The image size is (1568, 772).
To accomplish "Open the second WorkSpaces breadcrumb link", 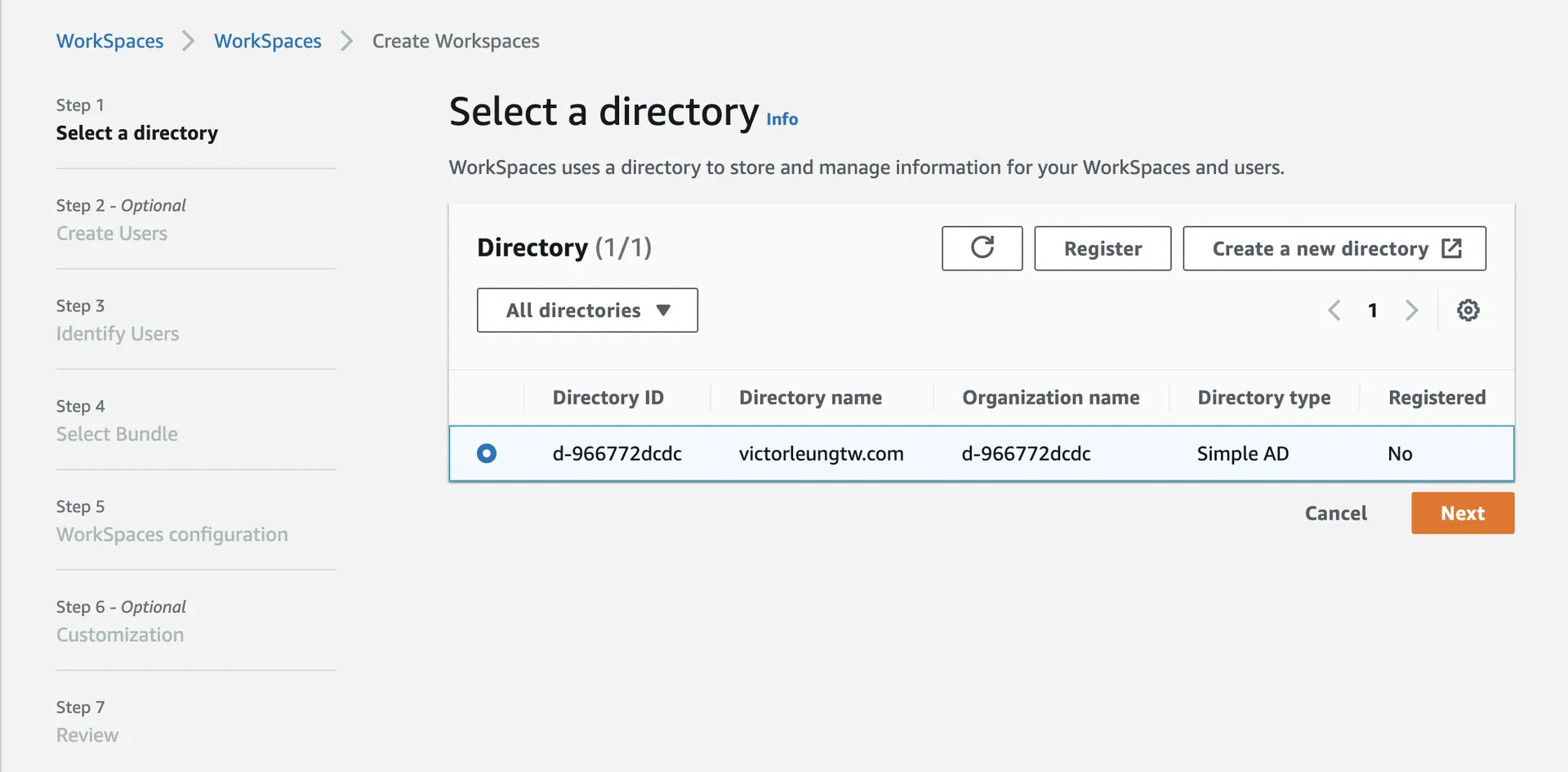I will [268, 41].
